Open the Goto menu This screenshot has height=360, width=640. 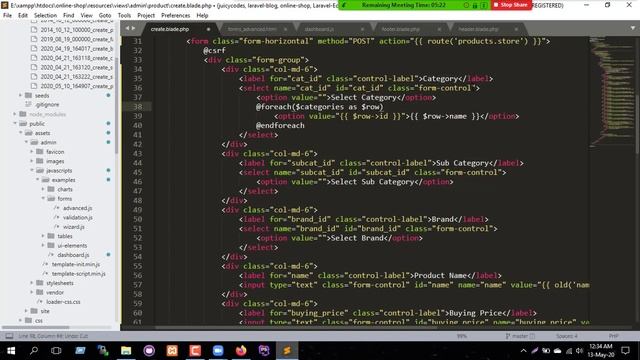105,16
